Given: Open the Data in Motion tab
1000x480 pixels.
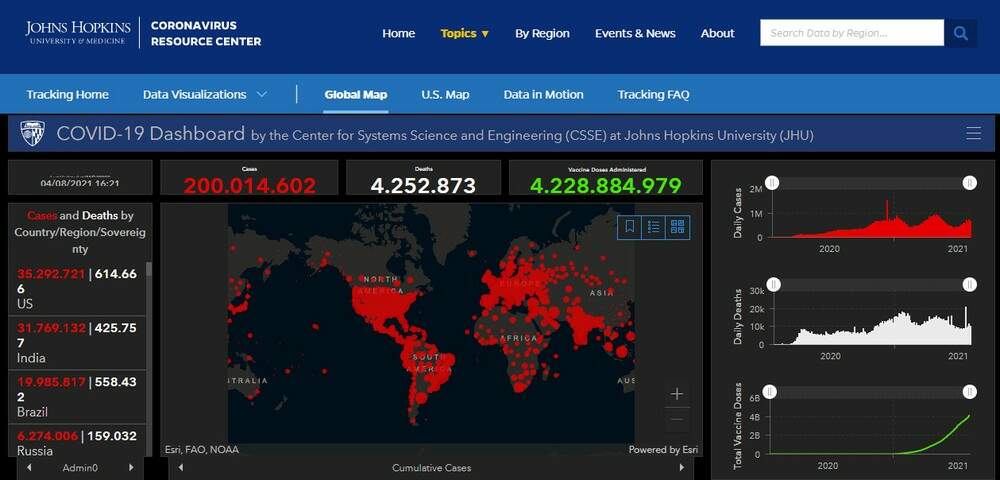Looking at the screenshot, I should [x=543, y=95].
